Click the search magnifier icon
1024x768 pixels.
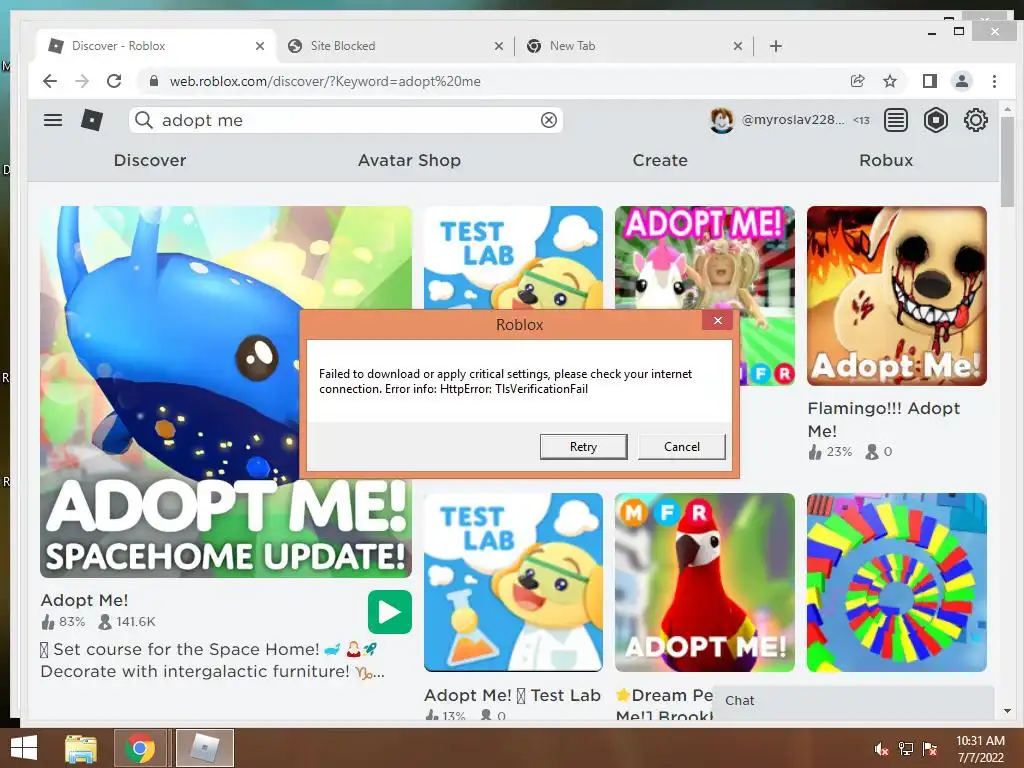pos(144,120)
